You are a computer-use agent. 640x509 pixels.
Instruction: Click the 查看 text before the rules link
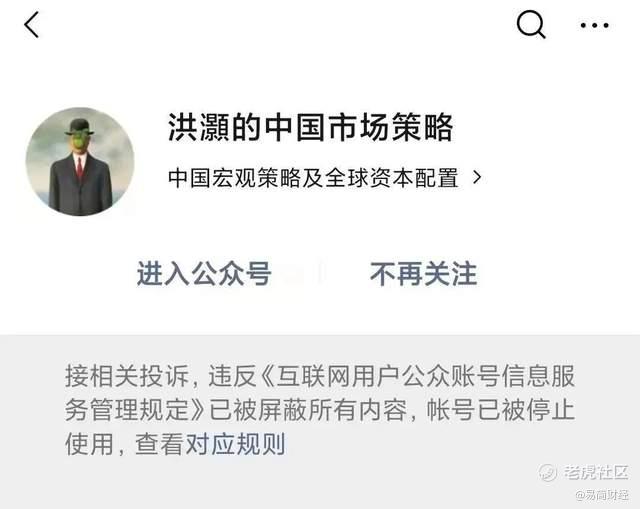click(160, 444)
